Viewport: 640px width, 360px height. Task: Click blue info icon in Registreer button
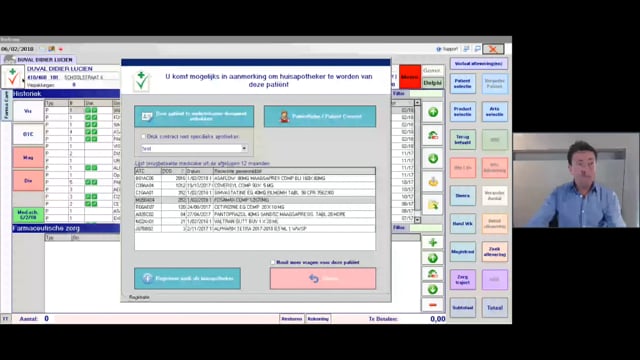coord(147,278)
